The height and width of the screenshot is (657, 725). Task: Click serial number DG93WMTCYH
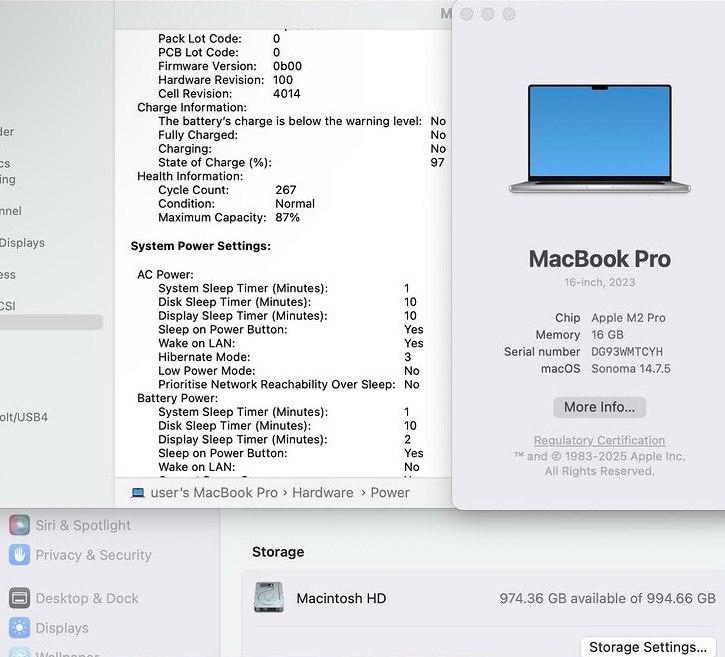(627, 352)
